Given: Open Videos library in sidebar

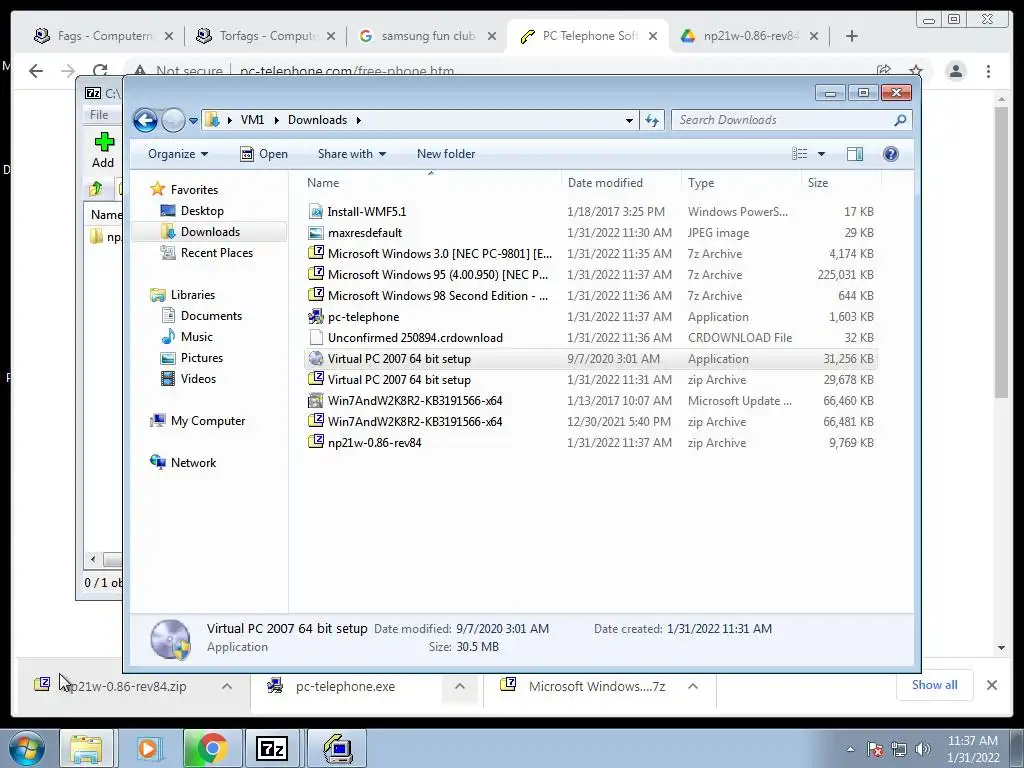Looking at the screenshot, I should [x=198, y=379].
